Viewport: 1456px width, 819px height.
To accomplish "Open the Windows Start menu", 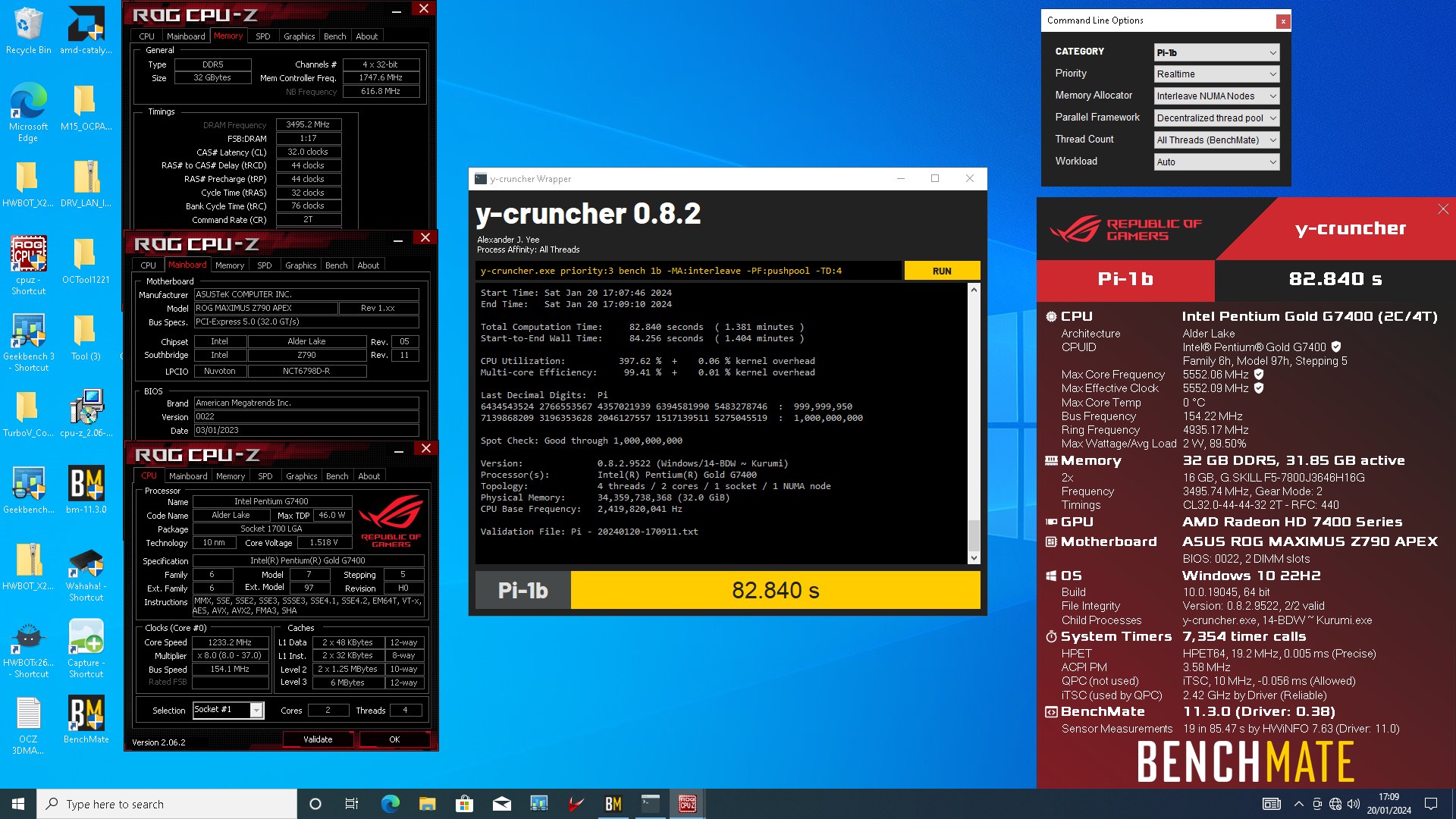I will (x=18, y=804).
